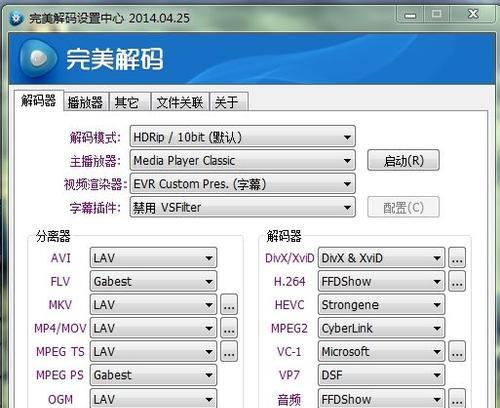
Task: Open the MPEG2 CyberLink dropdown
Action: pyautogui.click(x=381, y=328)
